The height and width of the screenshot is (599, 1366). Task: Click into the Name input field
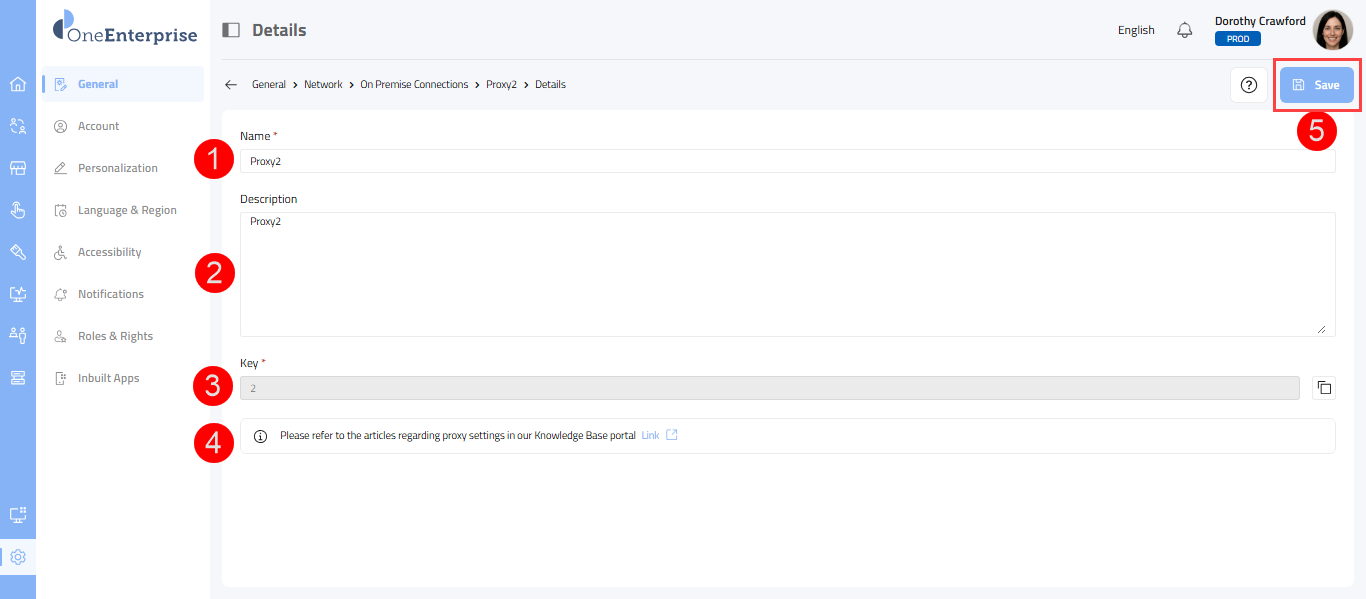coord(787,161)
